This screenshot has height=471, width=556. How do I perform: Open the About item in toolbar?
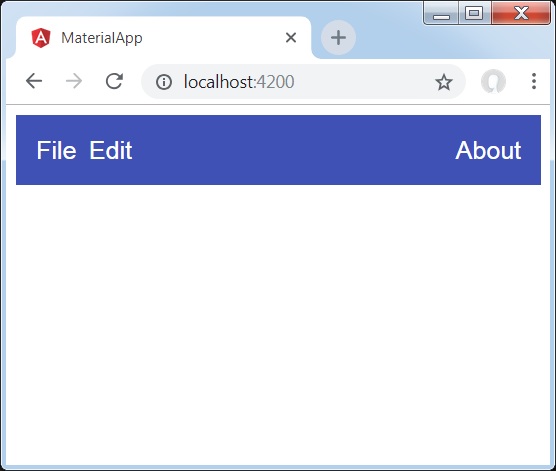(x=488, y=150)
